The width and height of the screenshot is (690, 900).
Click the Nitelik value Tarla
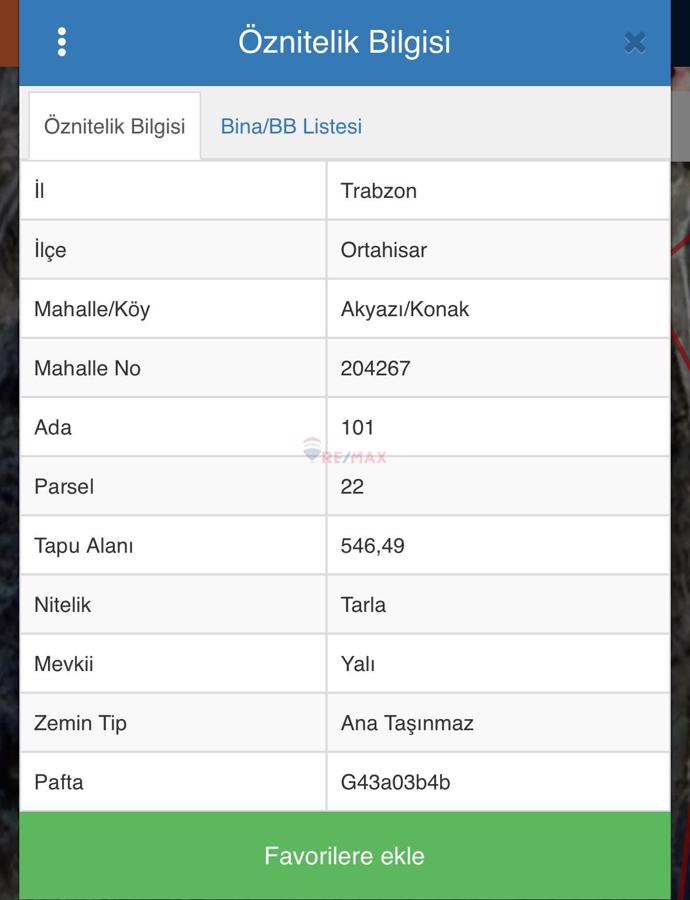(362, 604)
